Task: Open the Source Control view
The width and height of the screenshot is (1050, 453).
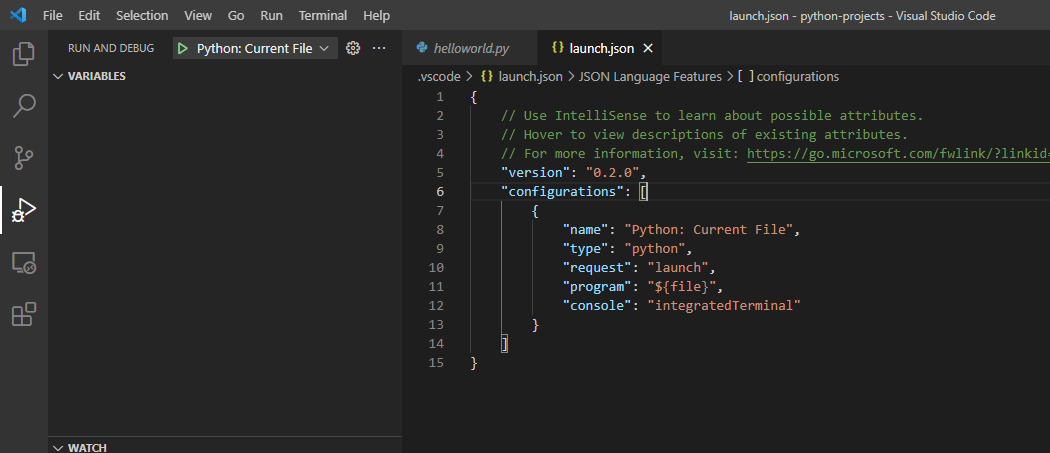Action: coord(23,157)
